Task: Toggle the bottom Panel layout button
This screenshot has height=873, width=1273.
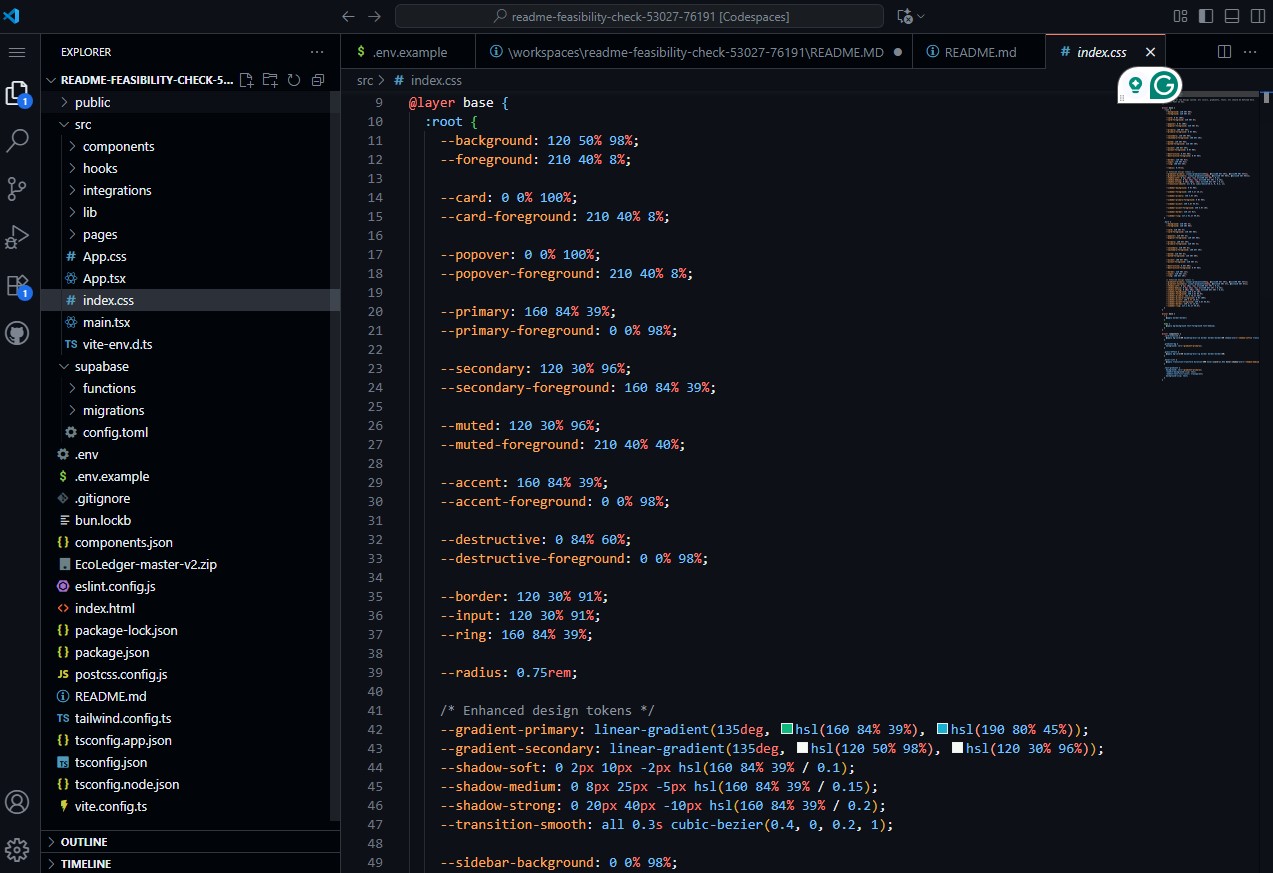Action: click(1231, 16)
